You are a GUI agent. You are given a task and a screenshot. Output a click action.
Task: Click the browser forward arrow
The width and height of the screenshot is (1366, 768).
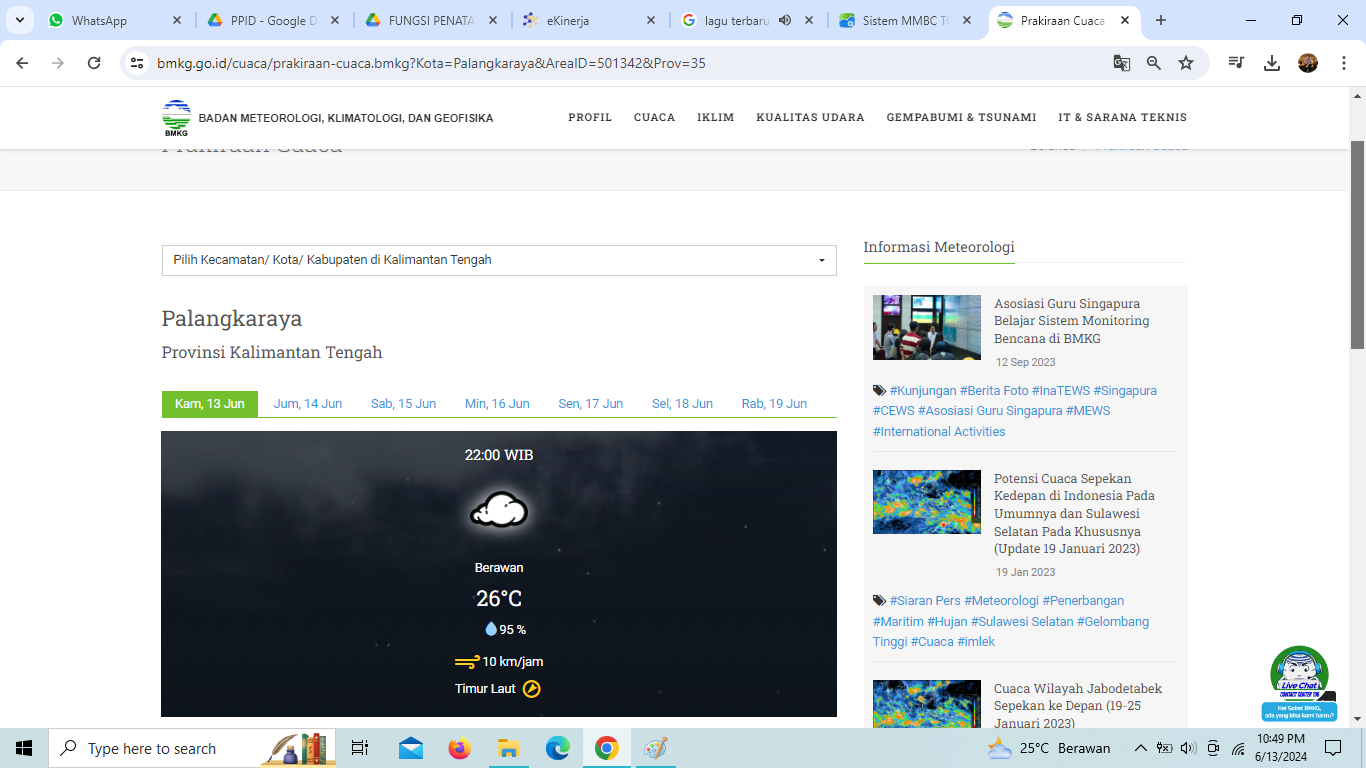click(x=58, y=63)
